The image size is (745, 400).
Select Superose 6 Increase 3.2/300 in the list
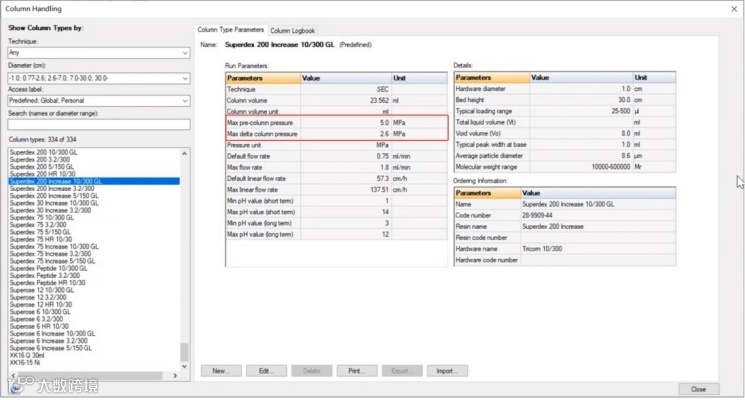tap(48, 341)
